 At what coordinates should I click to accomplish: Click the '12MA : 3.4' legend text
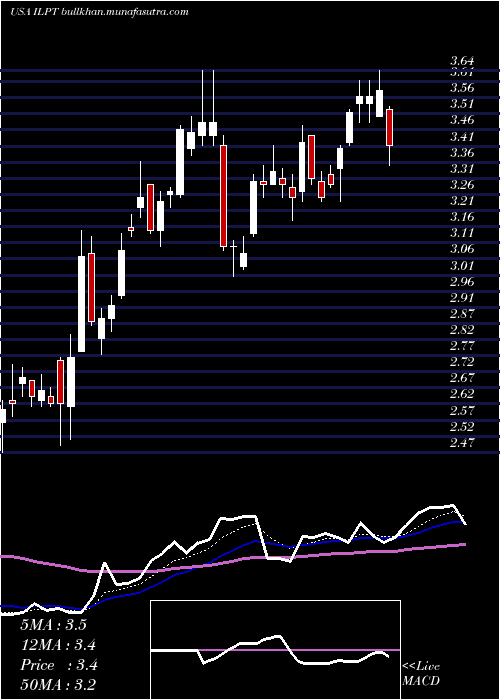tap(58, 645)
